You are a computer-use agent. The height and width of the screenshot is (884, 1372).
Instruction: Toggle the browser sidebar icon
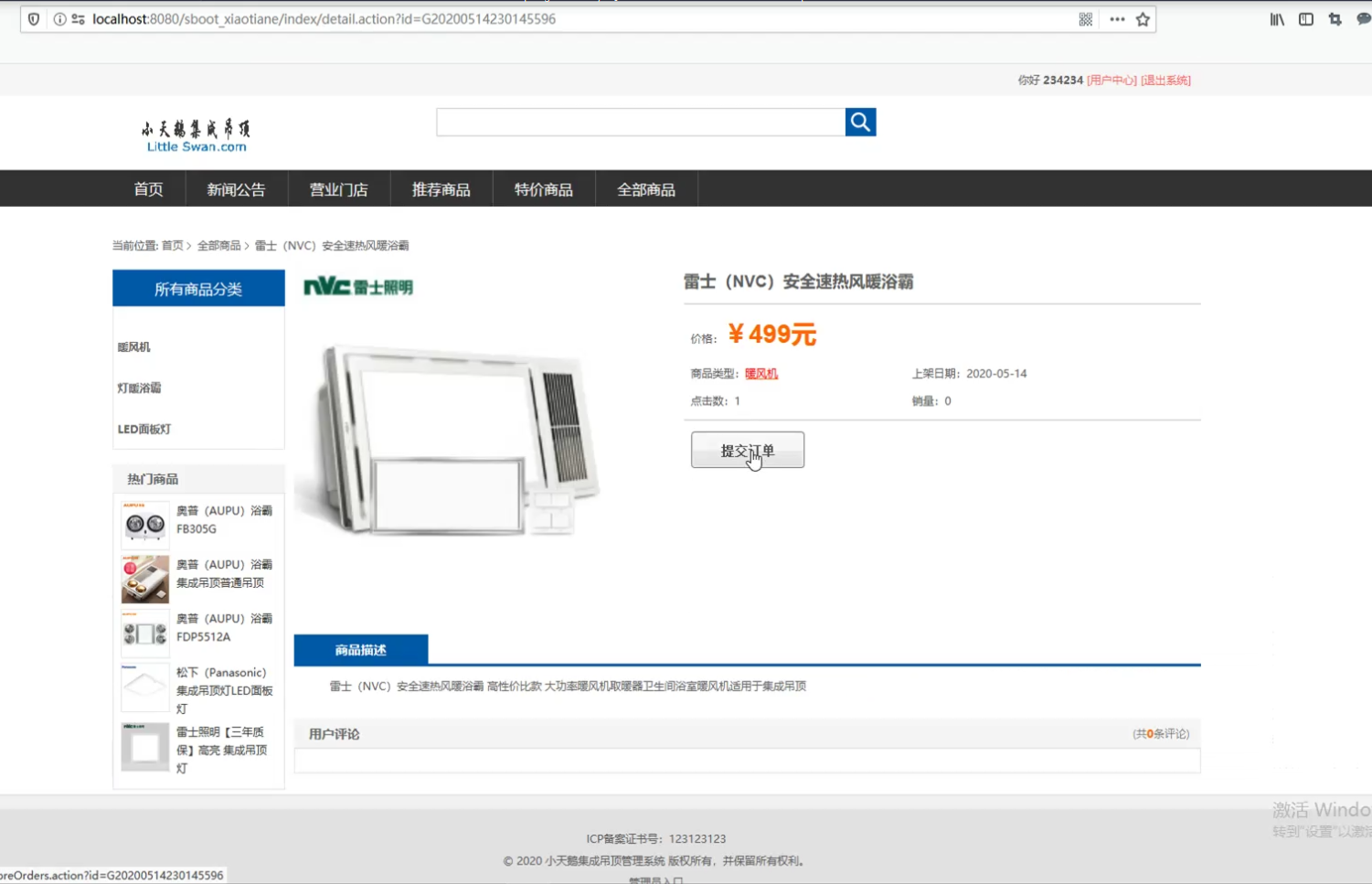click(1306, 19)
